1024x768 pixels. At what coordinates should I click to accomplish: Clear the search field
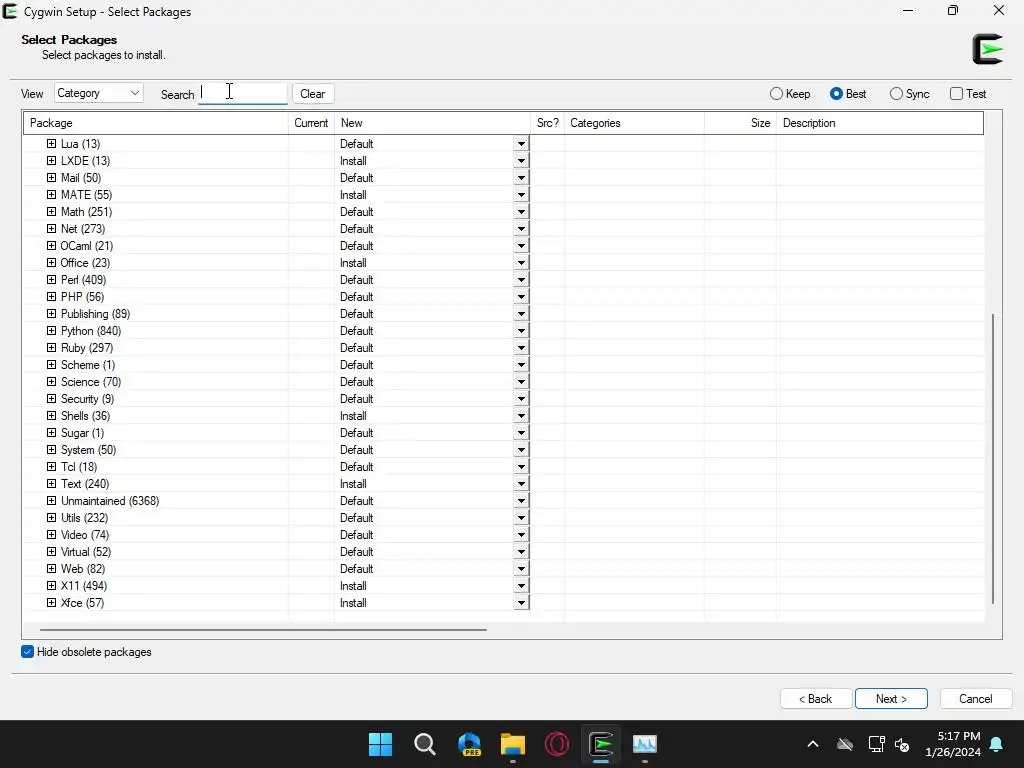coord(313,93)
